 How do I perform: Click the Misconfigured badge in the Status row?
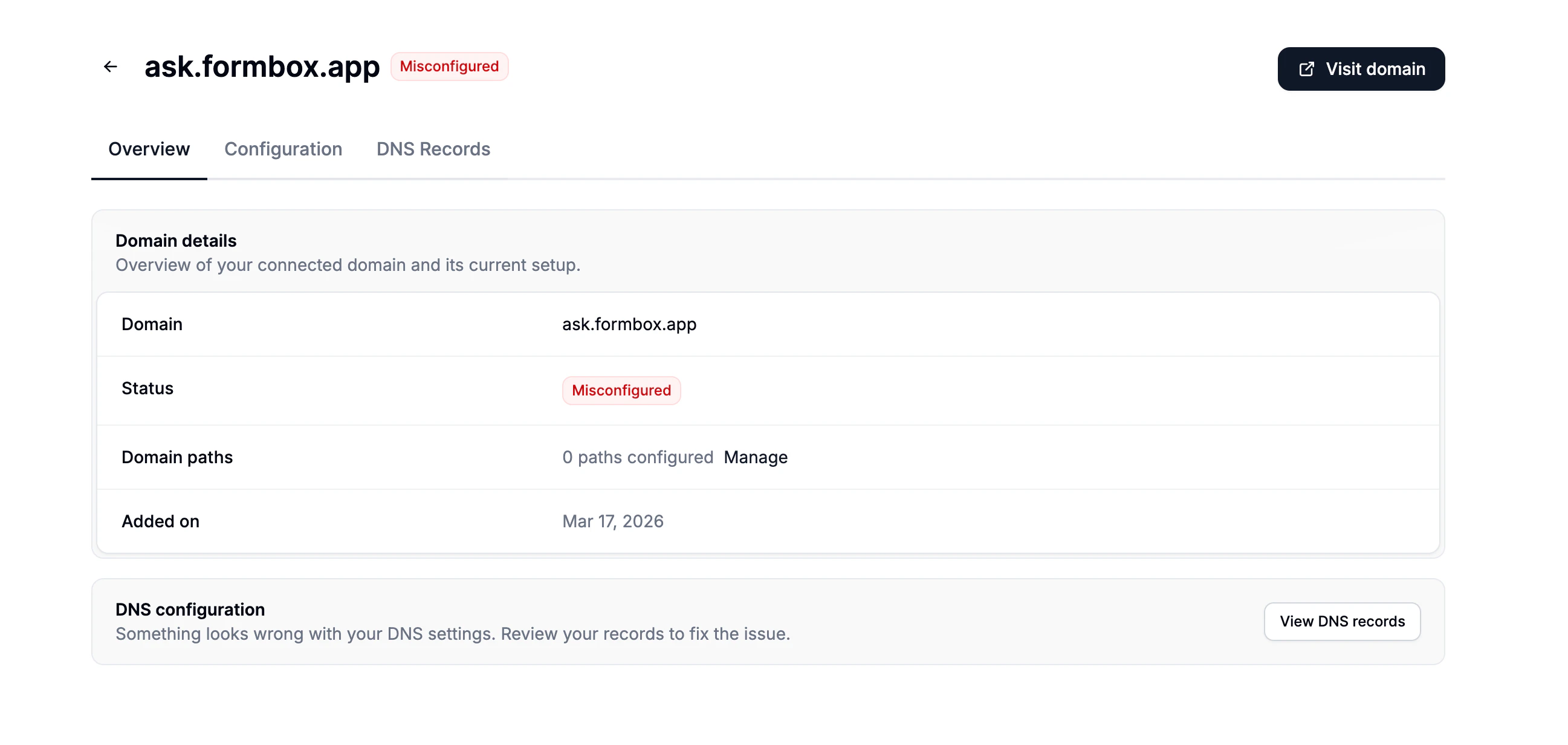621,391
